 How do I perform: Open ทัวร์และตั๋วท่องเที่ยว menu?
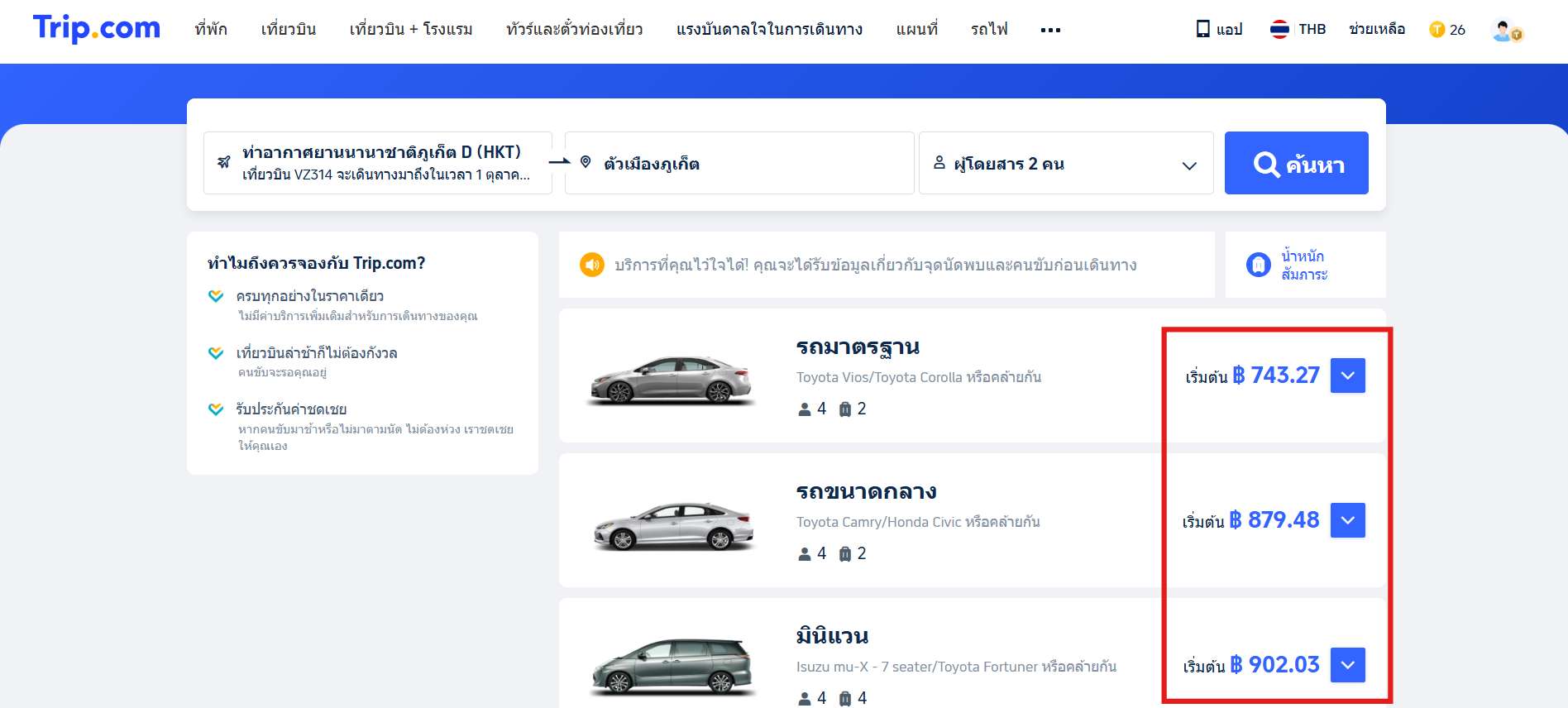tap(575, 30)
